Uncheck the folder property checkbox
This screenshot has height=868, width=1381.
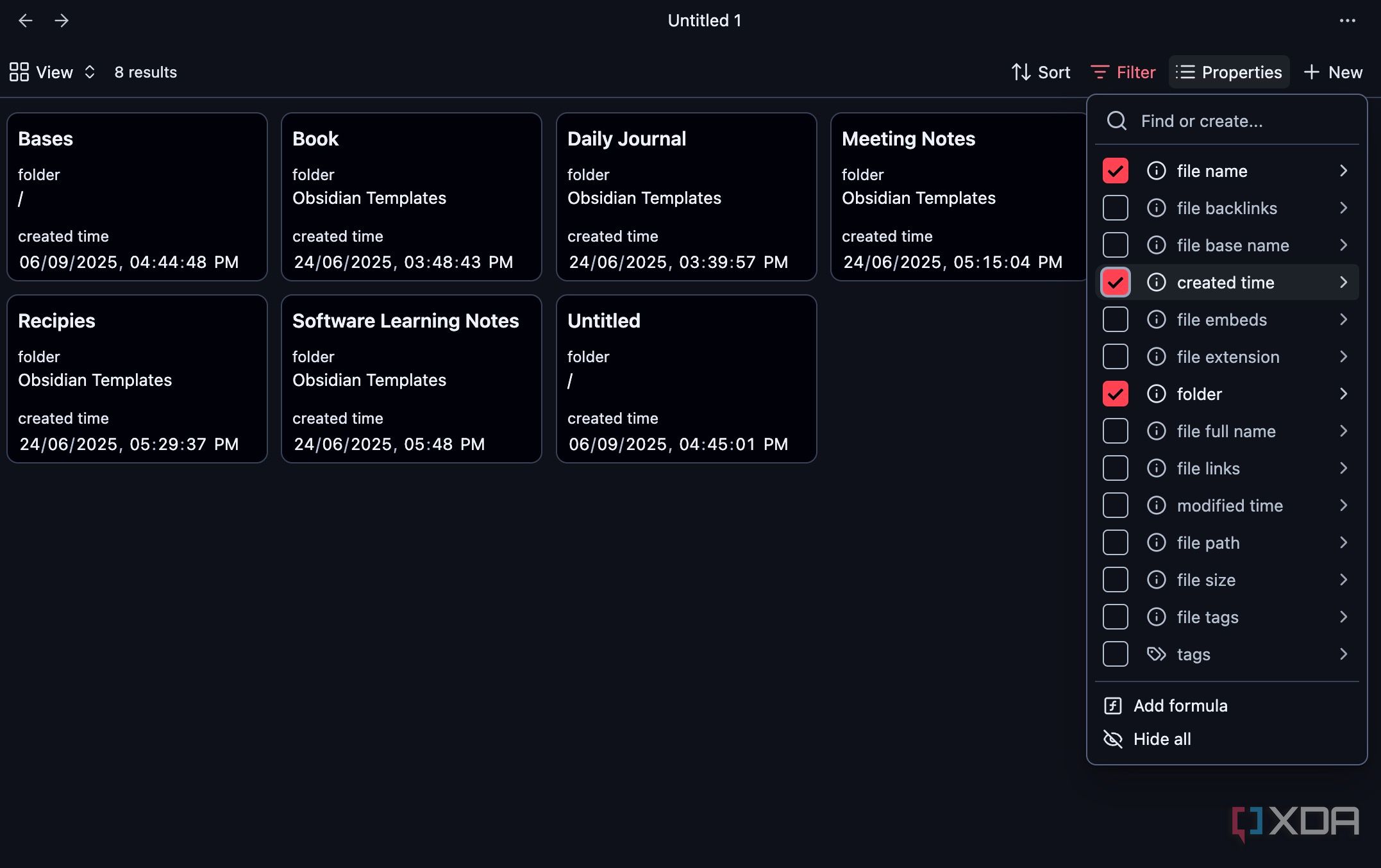[1116, 394]
